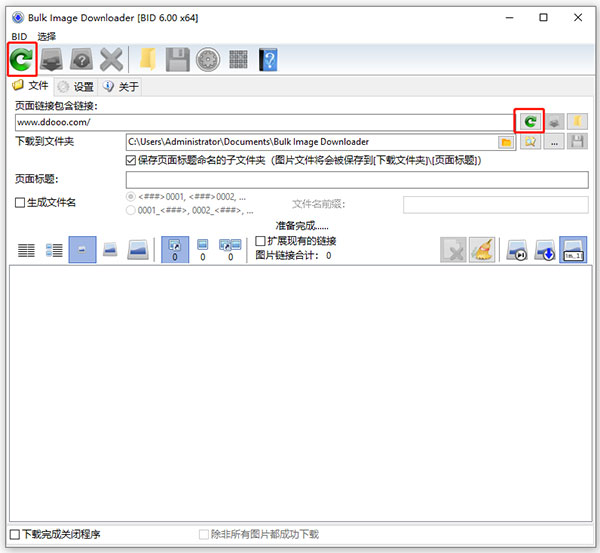This screenshot has height=553, width=600.
Task: Click the 准备完成 status text
Action: tap(302, 226)
